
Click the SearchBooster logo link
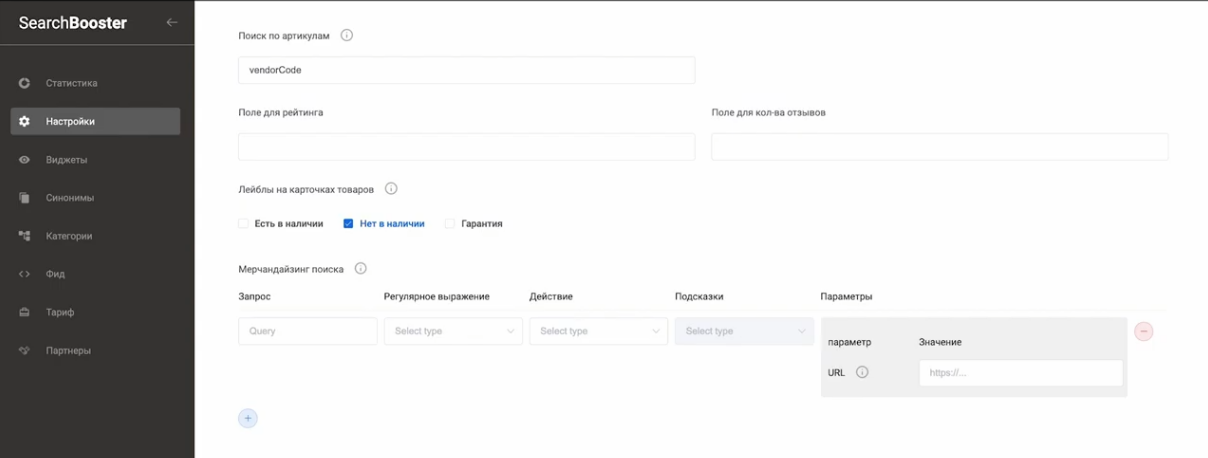point(73,22)
